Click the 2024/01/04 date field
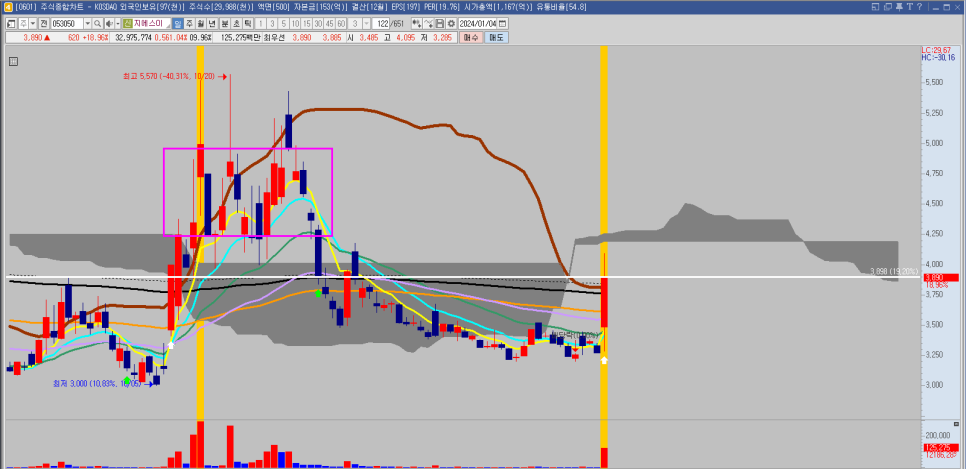 click(478, 23)
